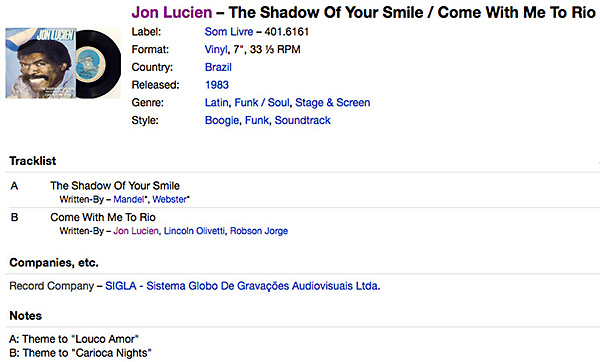Screen dimensions: 600x362
Task: Click the Brazil country link
Action: [x=218, y=67]
